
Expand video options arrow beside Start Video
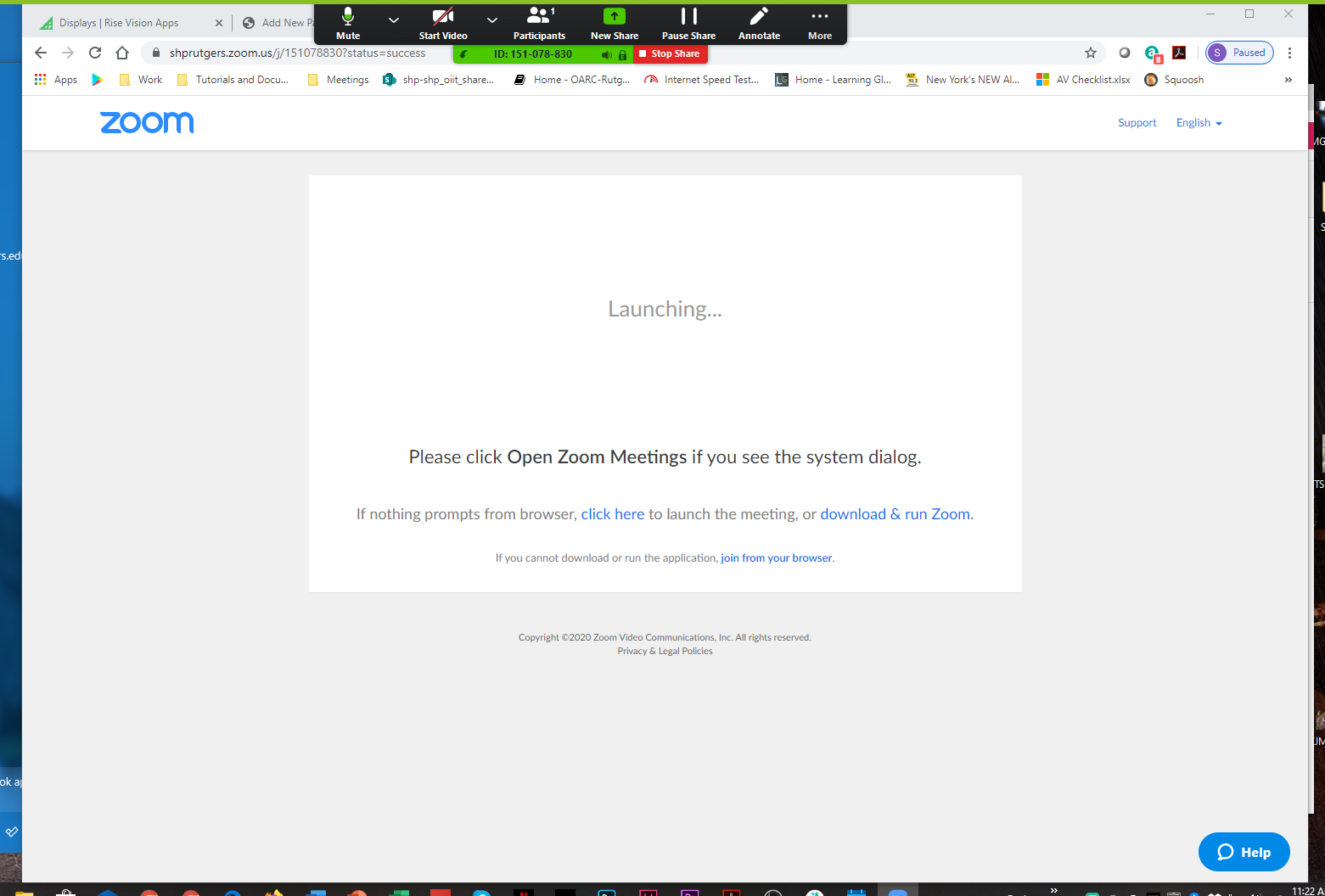[491, 20]
